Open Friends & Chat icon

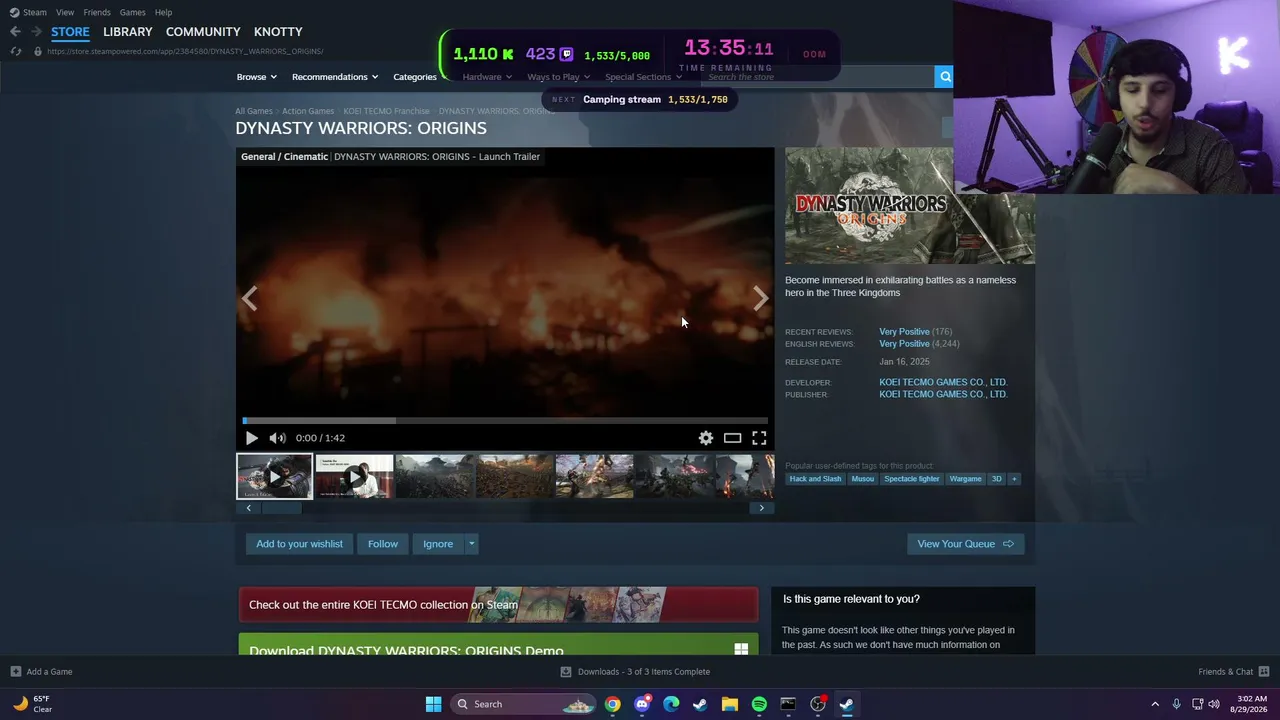pyautogui.click(x=1264, y=672)
